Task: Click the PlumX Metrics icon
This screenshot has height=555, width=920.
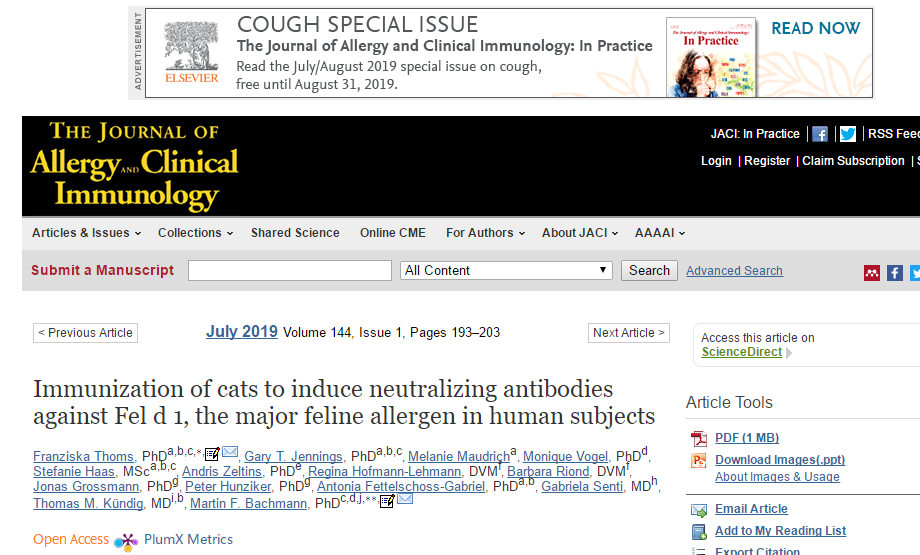Action: [126, 541]
